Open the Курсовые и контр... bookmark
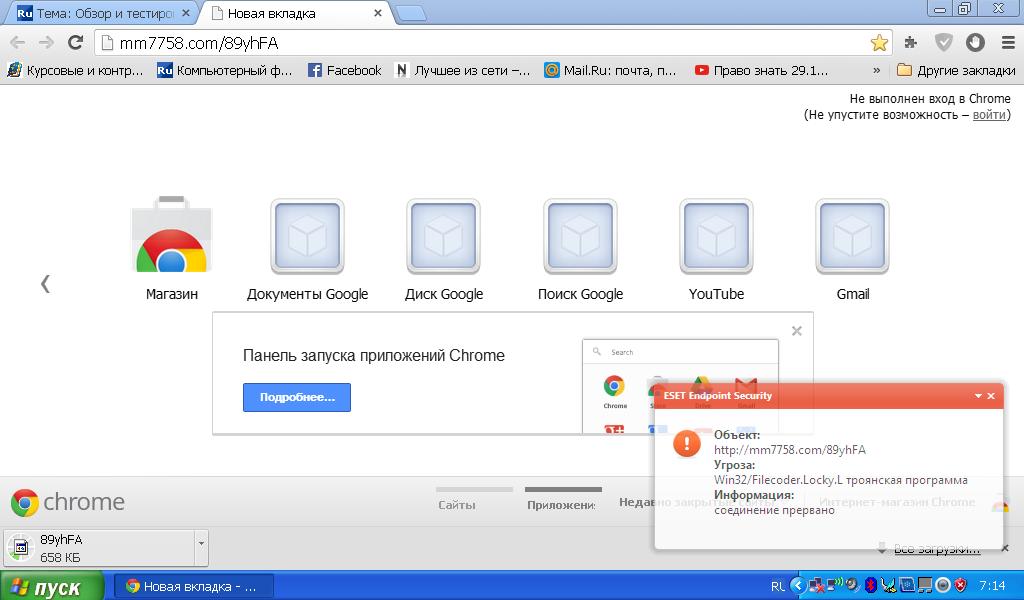The height and width of the screenshot is (600, 1024). 75,71
